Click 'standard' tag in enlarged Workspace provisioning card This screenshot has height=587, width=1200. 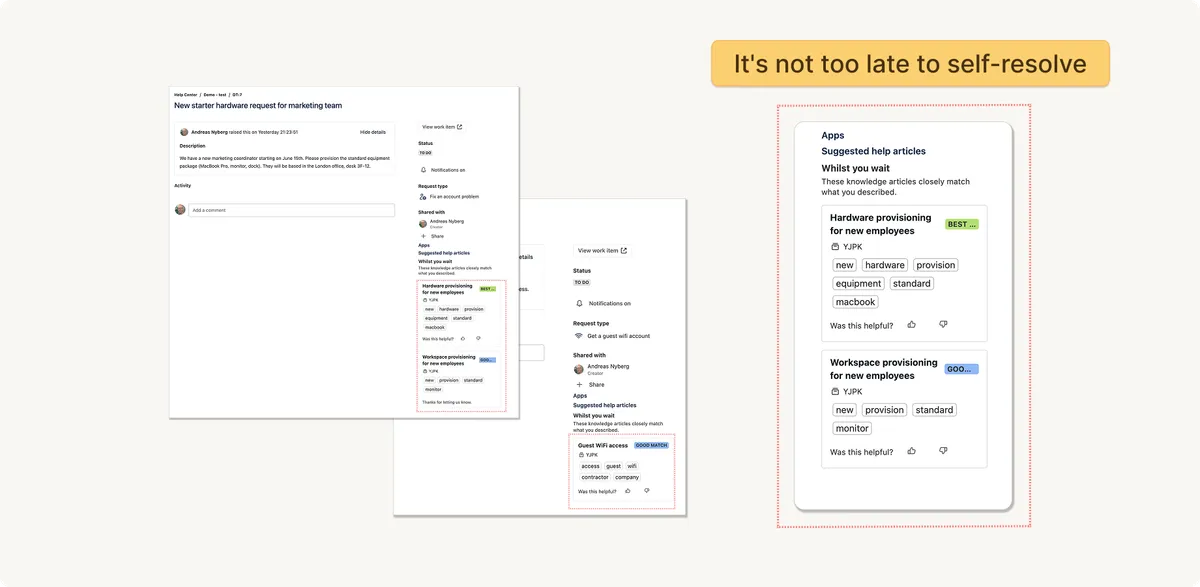click(x=935, y=410)
